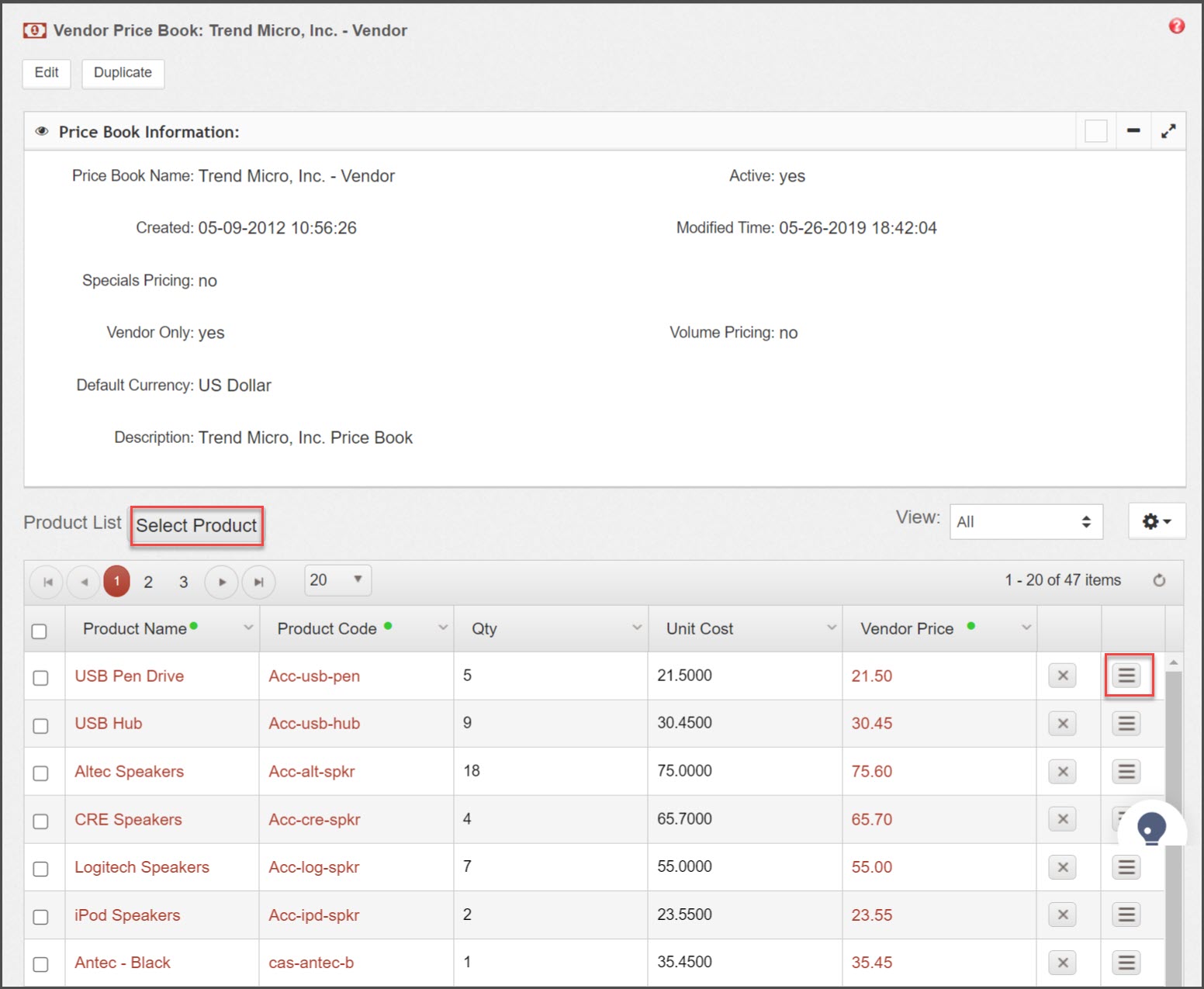Remove Logitech Speakers row with X button

[1062, 867]
